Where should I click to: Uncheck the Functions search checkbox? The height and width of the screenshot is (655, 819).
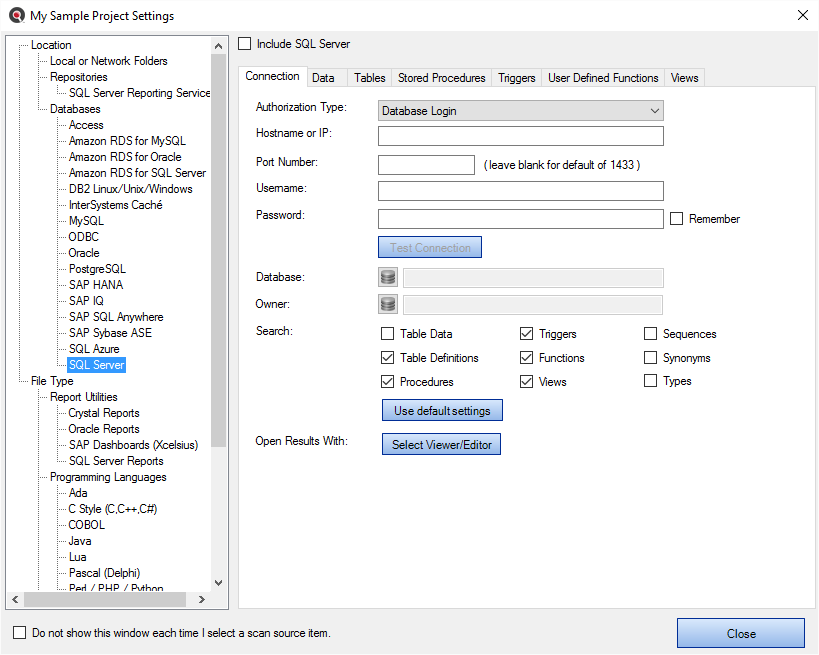526,358
